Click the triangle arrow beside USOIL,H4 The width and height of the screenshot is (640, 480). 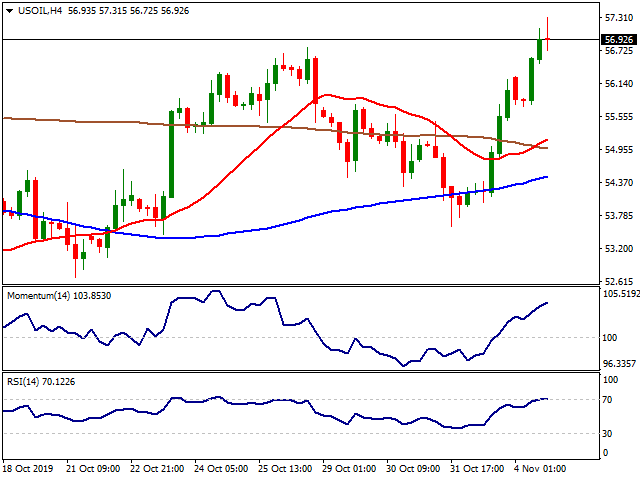9,11
